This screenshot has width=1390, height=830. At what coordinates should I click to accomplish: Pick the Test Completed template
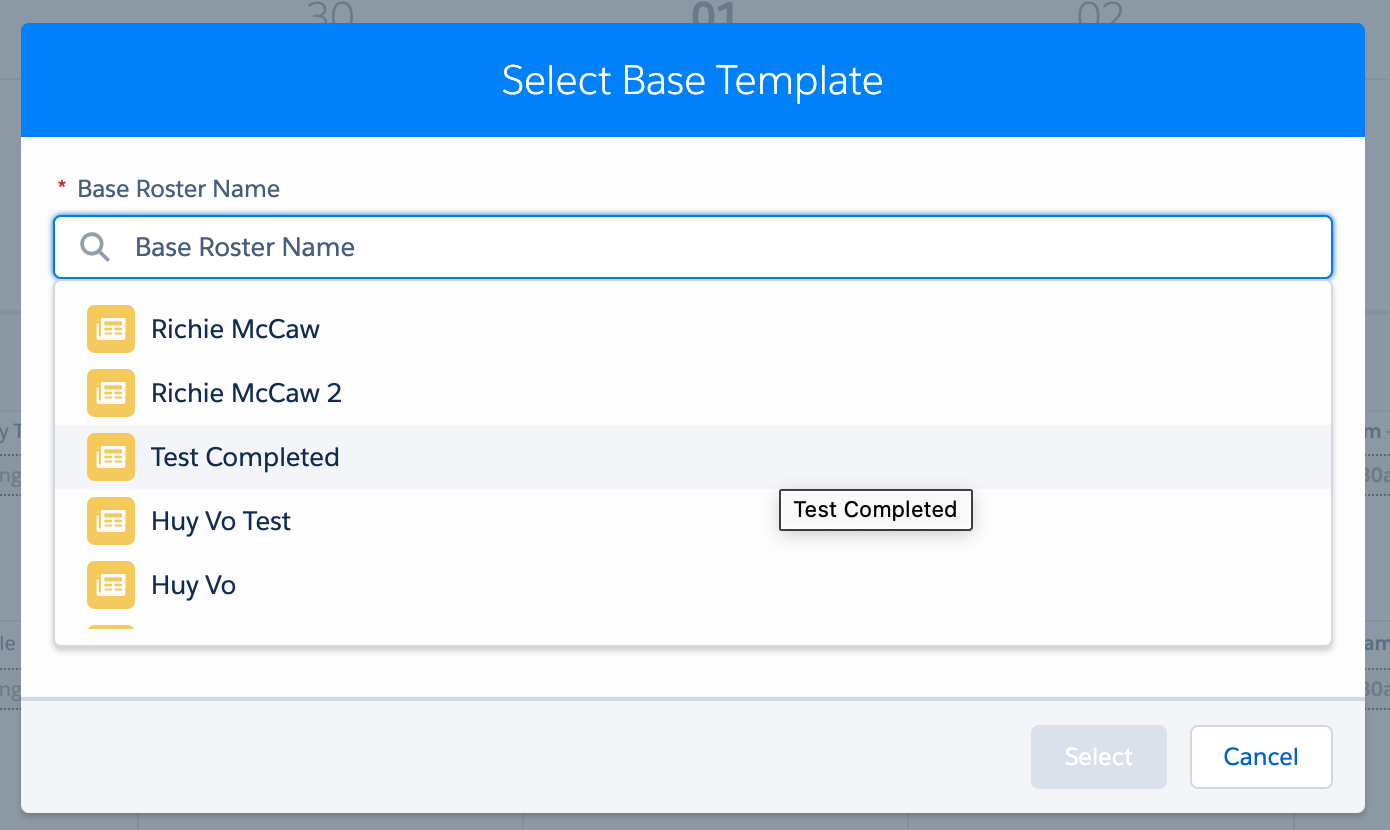(693, 457)
